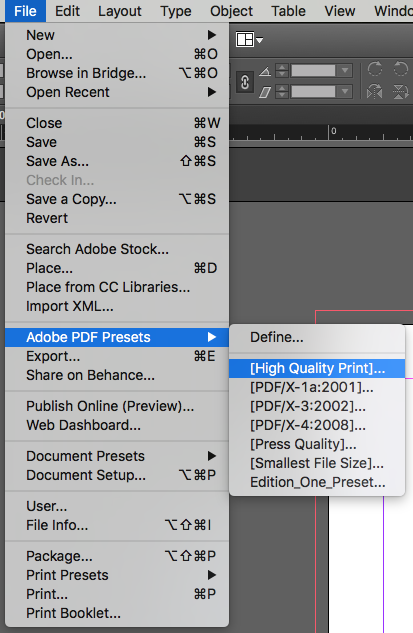Open the Edit menu
The image size is (413, 633).
67,11
